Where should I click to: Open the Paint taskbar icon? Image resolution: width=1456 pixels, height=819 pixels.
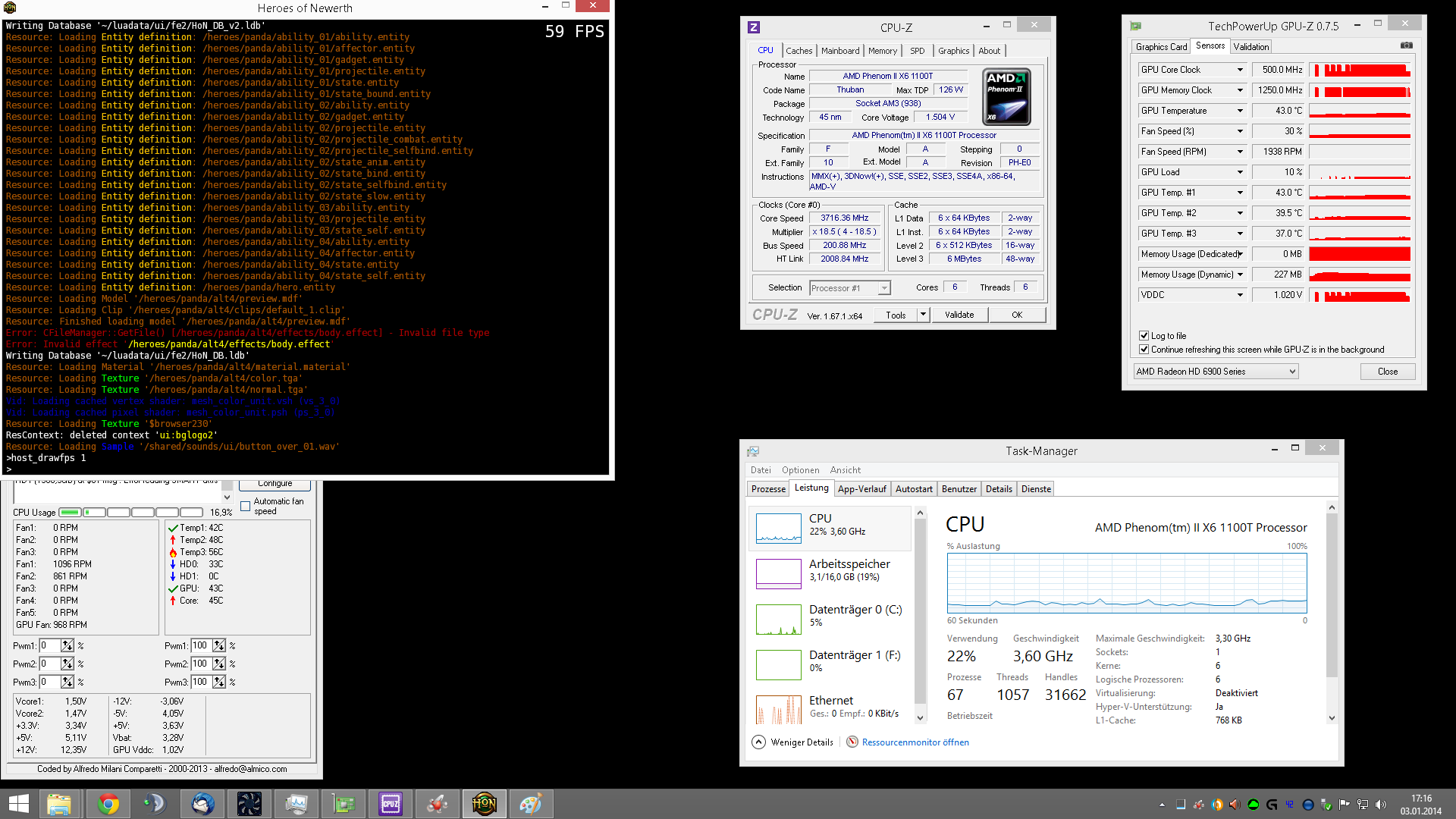coord(530,804)
